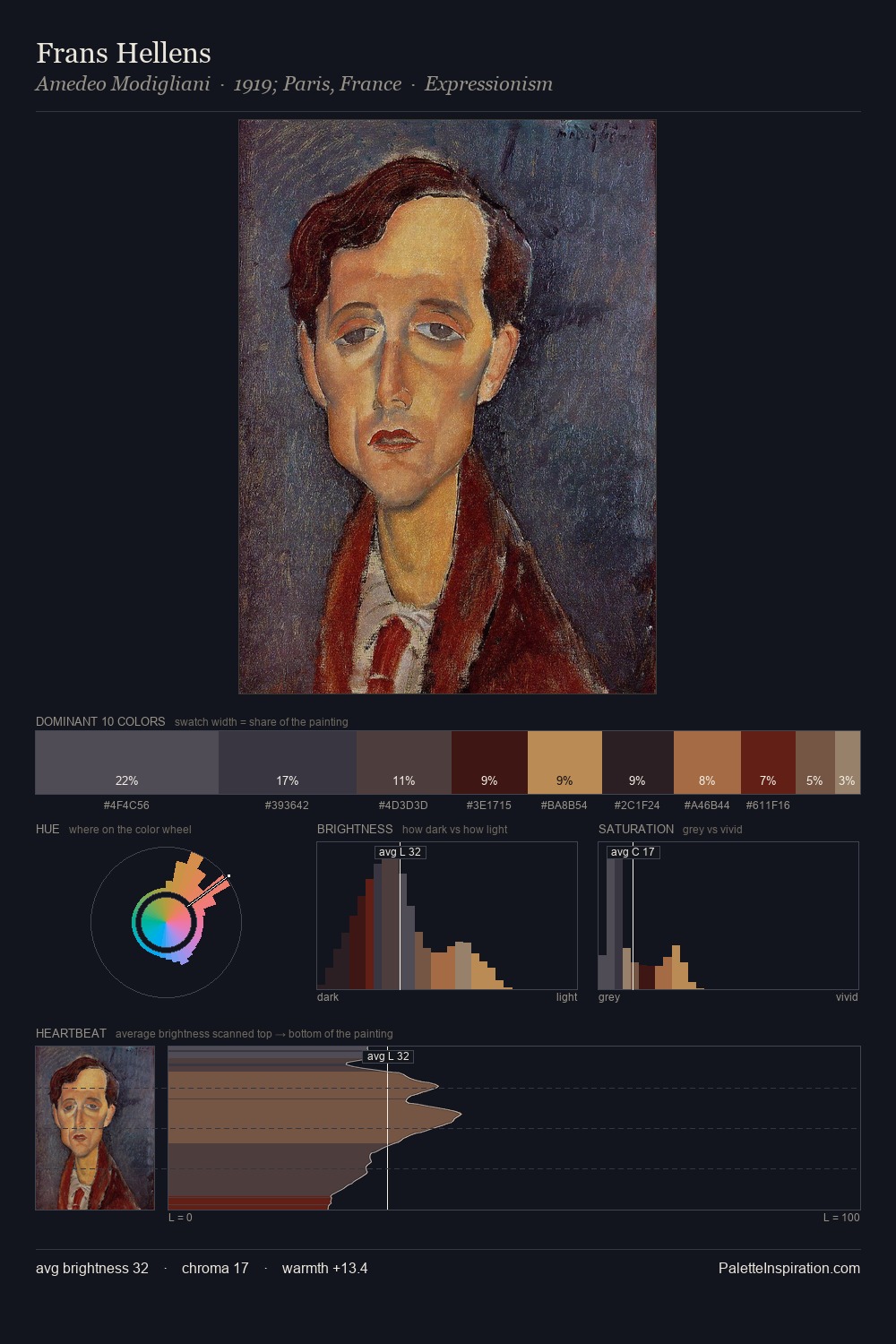
Task: Select the dark maroon swatch #3E1715
Action: click(489, 762)
